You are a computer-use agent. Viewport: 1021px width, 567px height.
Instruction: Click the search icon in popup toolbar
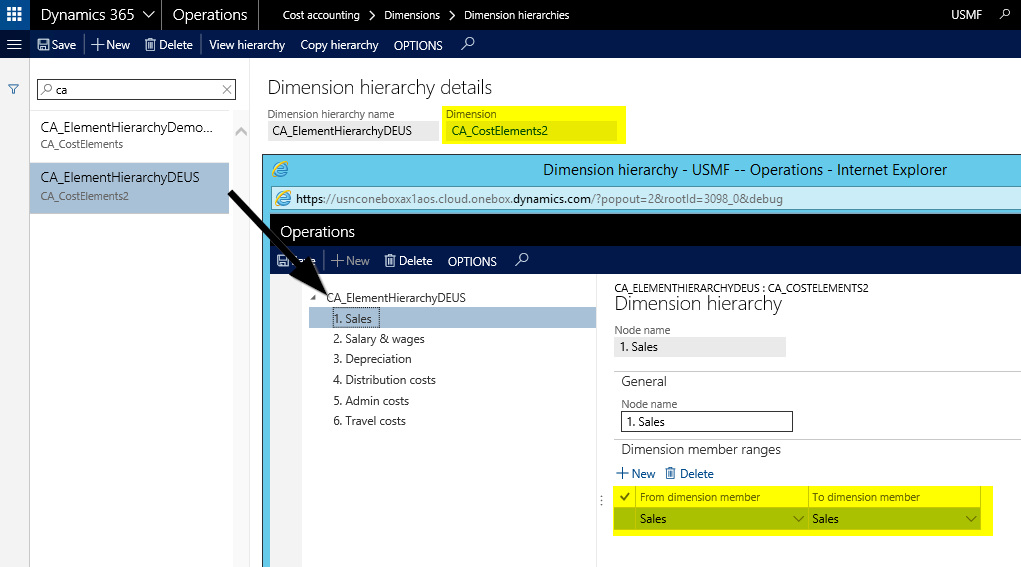pos(521,260)
